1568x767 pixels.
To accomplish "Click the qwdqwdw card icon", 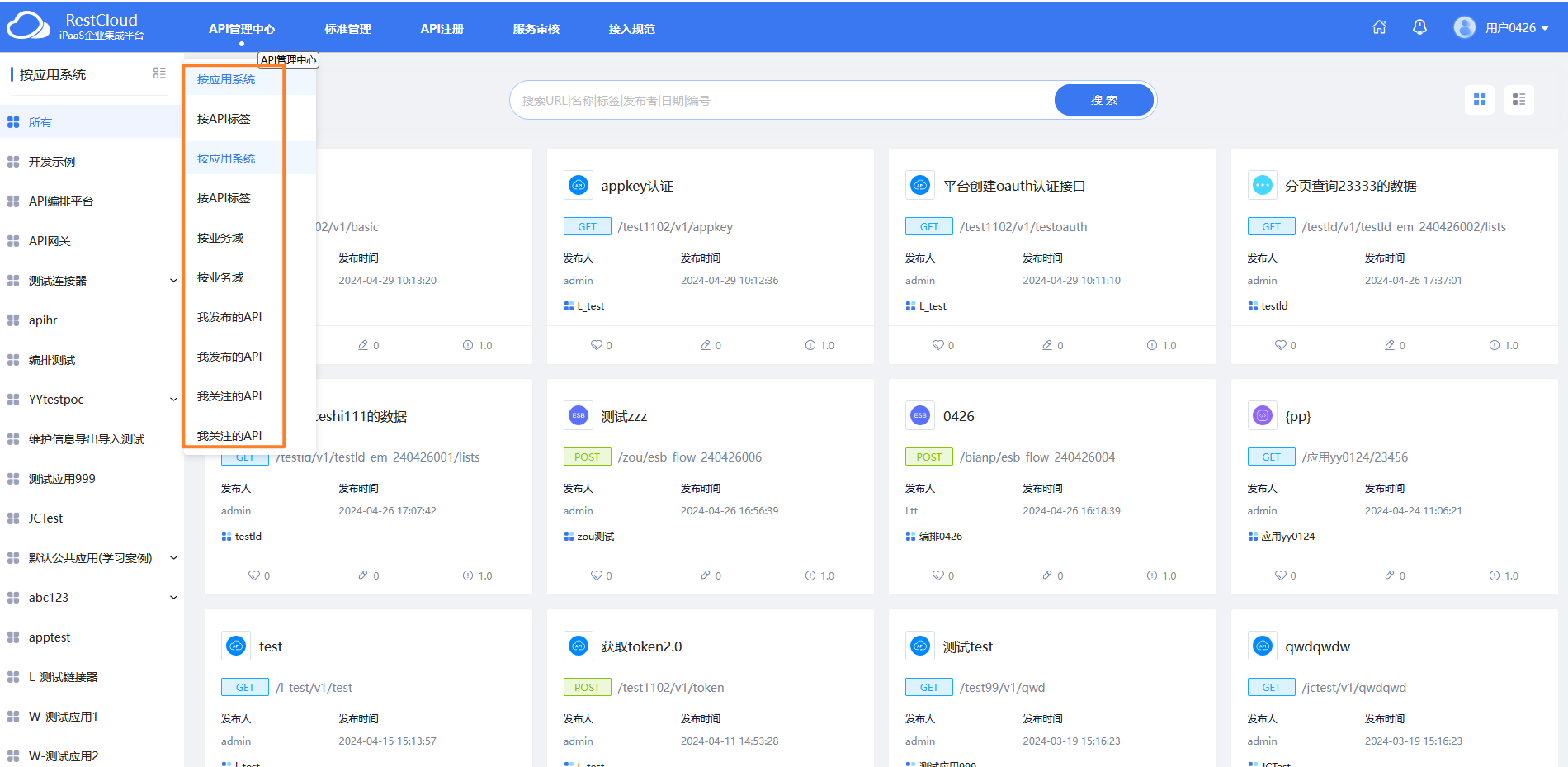I will coord(1263,646).
